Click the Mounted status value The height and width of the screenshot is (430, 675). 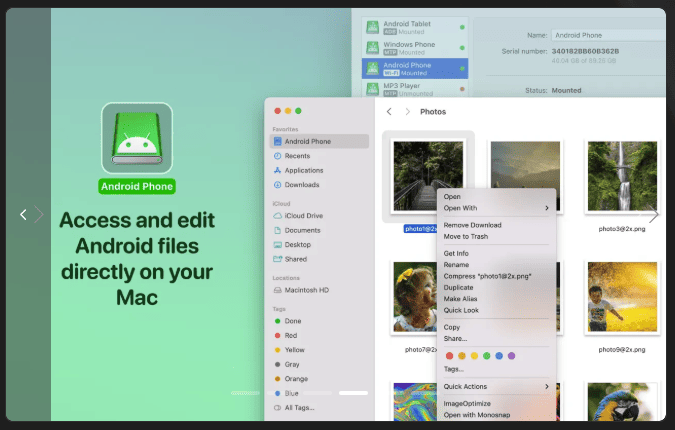(566, 90)
